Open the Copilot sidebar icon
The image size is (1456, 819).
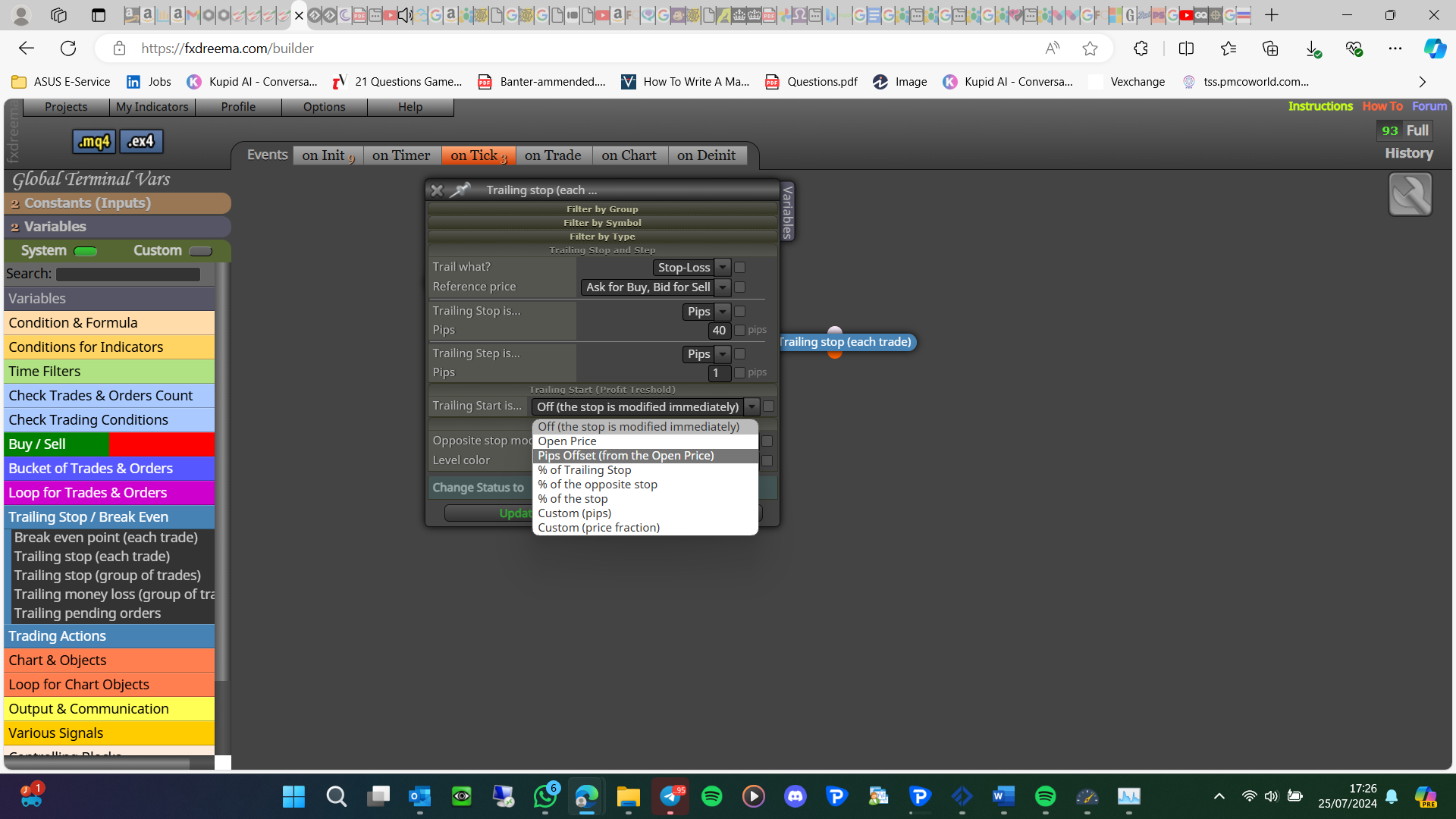click(x=1434, y=49)
